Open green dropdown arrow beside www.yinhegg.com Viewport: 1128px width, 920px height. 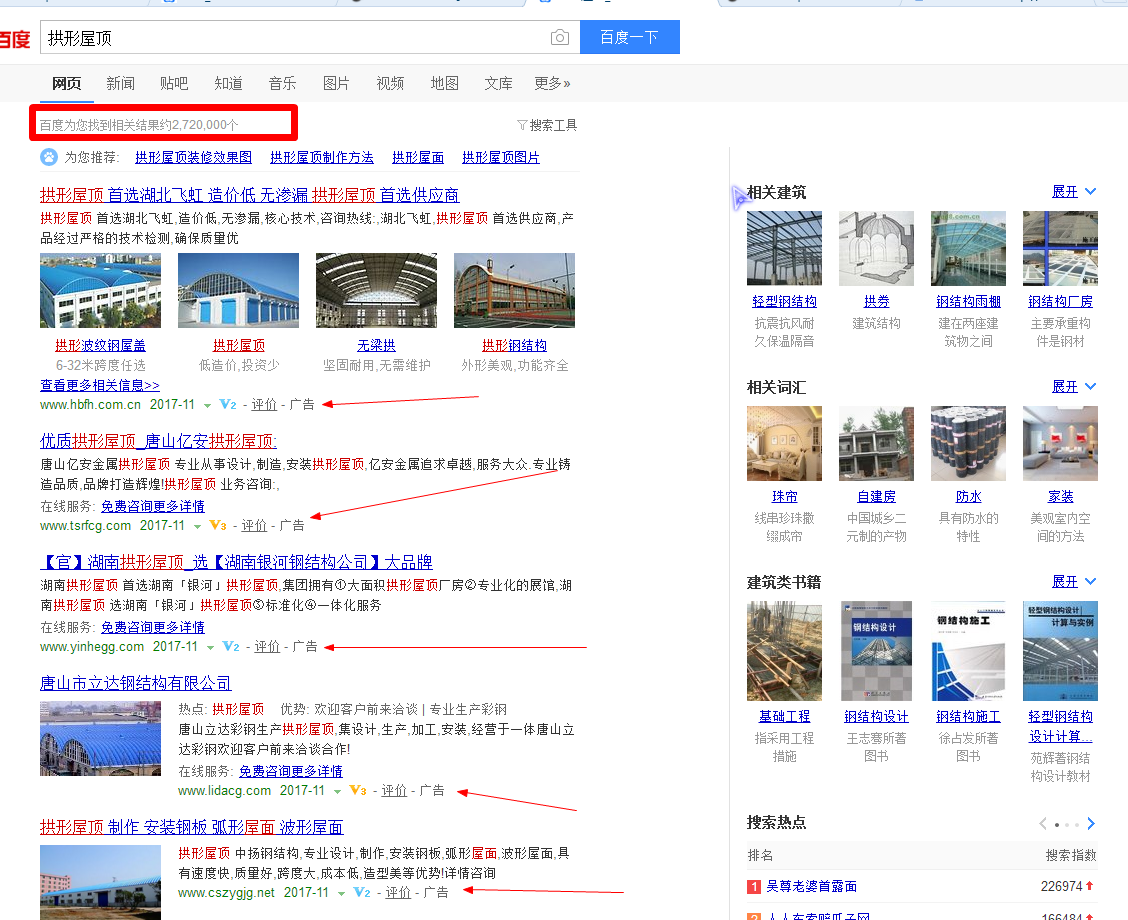210,648
